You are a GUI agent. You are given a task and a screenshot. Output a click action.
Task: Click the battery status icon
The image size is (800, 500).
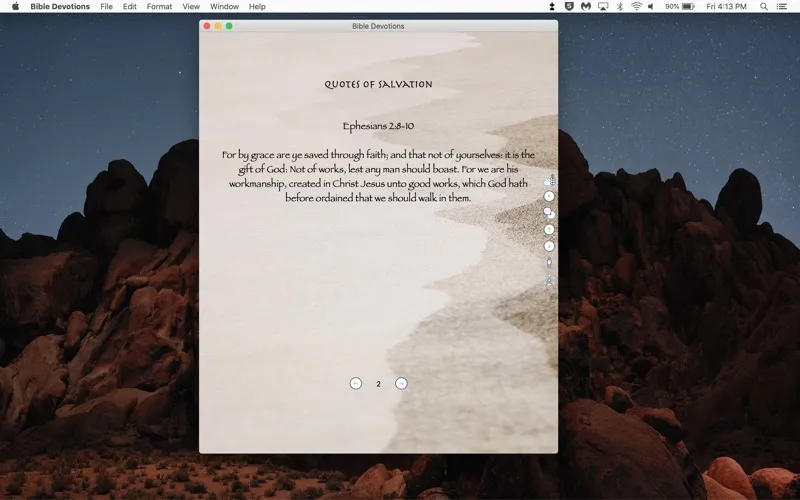[x=688, y=7]
